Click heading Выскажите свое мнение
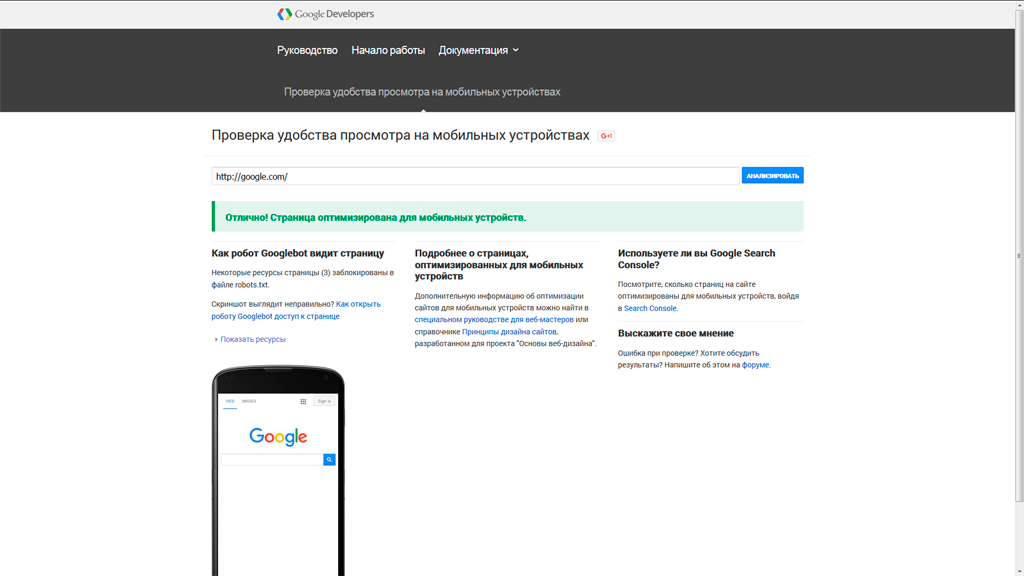 click(x=676, y=333)
